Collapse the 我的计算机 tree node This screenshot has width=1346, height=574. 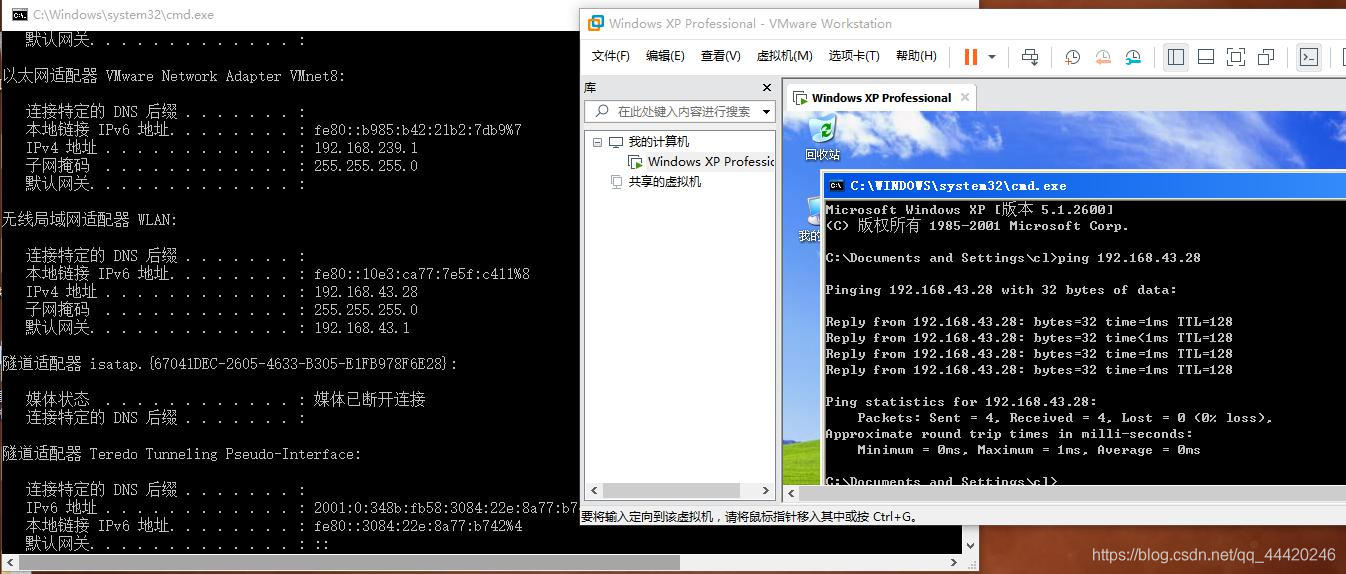[597, 142]
